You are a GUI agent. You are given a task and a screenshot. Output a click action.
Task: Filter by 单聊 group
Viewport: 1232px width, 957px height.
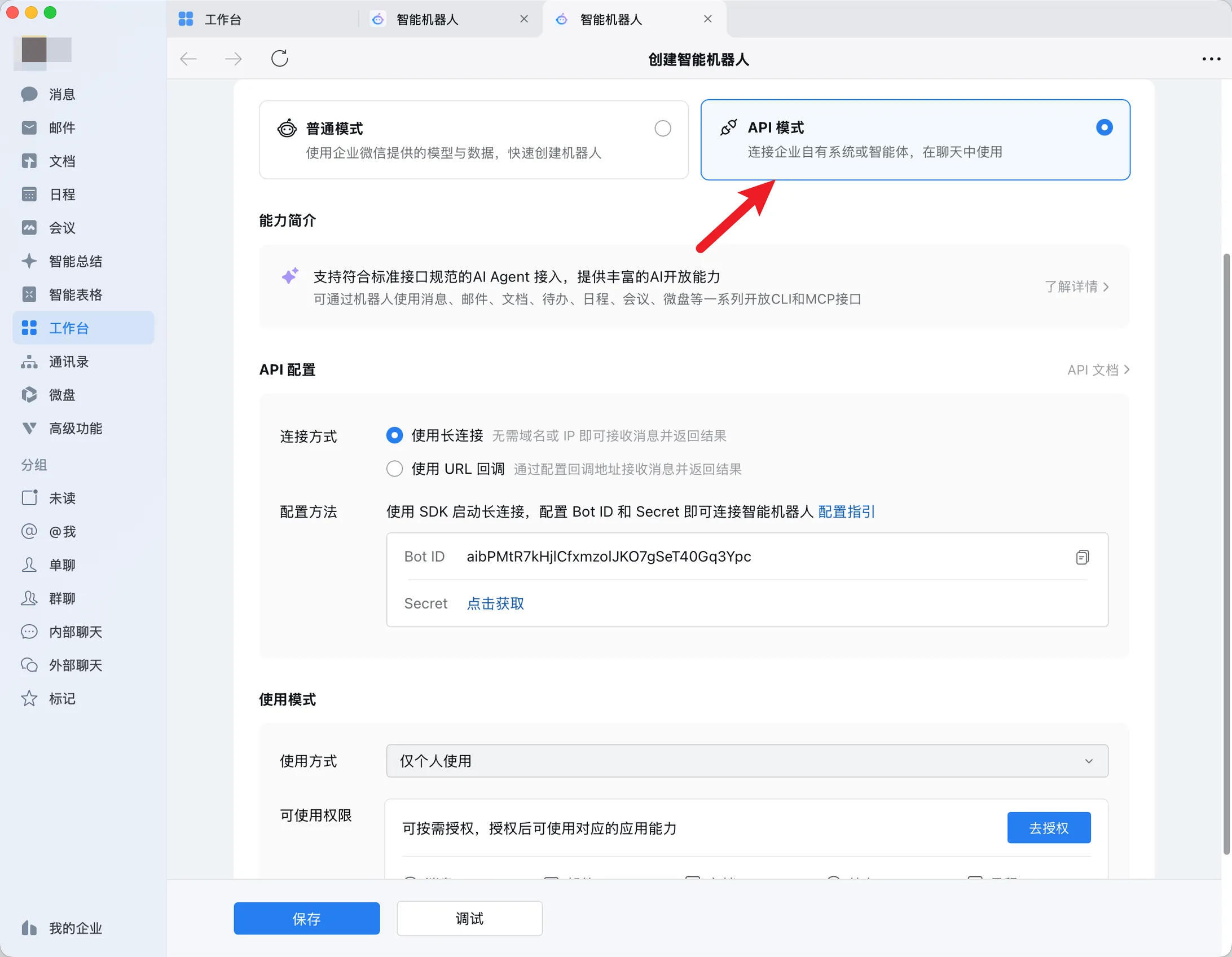[83, 565]
